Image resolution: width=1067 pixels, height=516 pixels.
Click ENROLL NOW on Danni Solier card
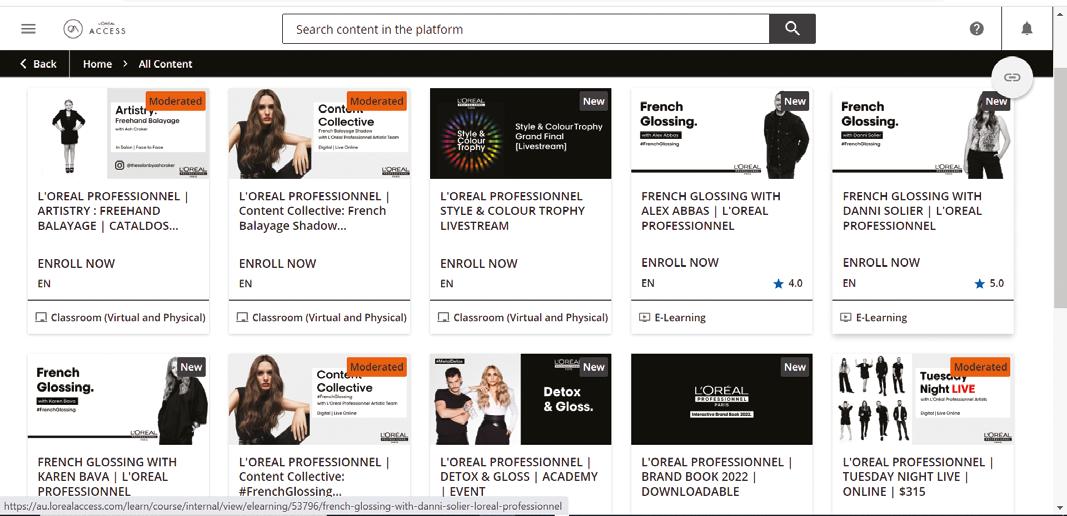[881, 263]
